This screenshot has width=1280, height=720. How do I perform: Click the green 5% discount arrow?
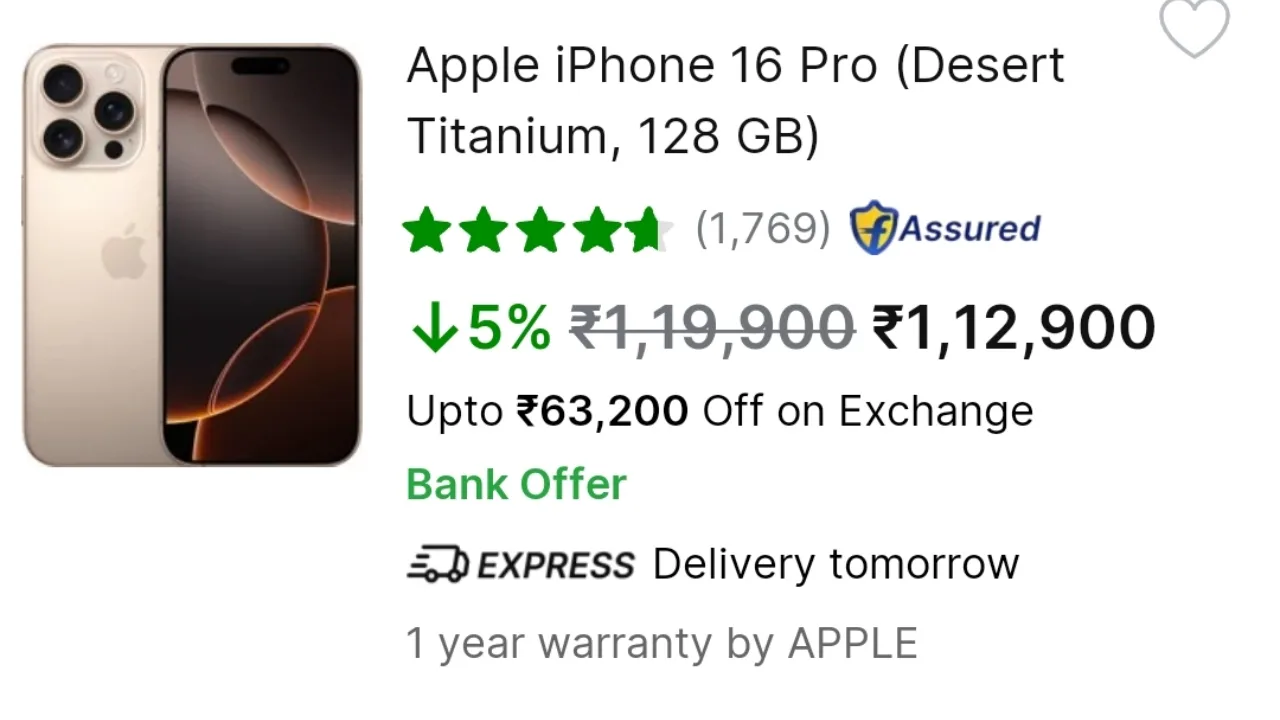(x=434, y=328)
